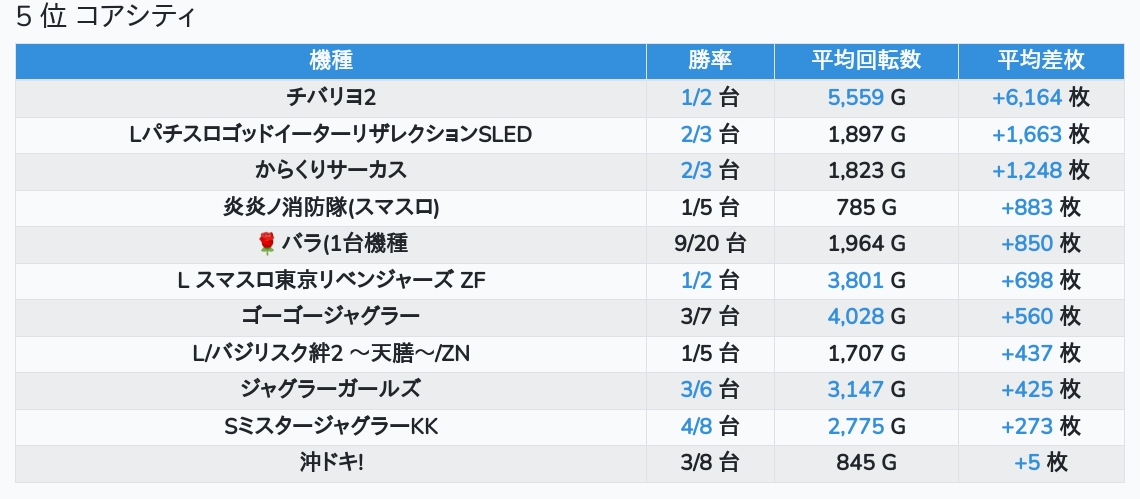Open からくりサーカス machine entry

331,171
